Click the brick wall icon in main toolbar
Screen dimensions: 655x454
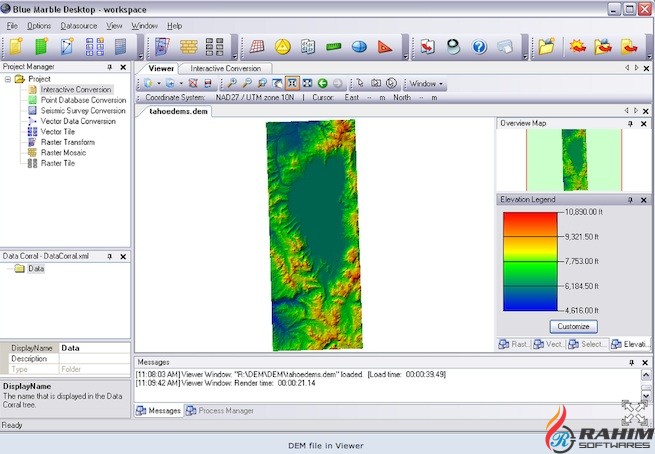click(x=188, y=47)
